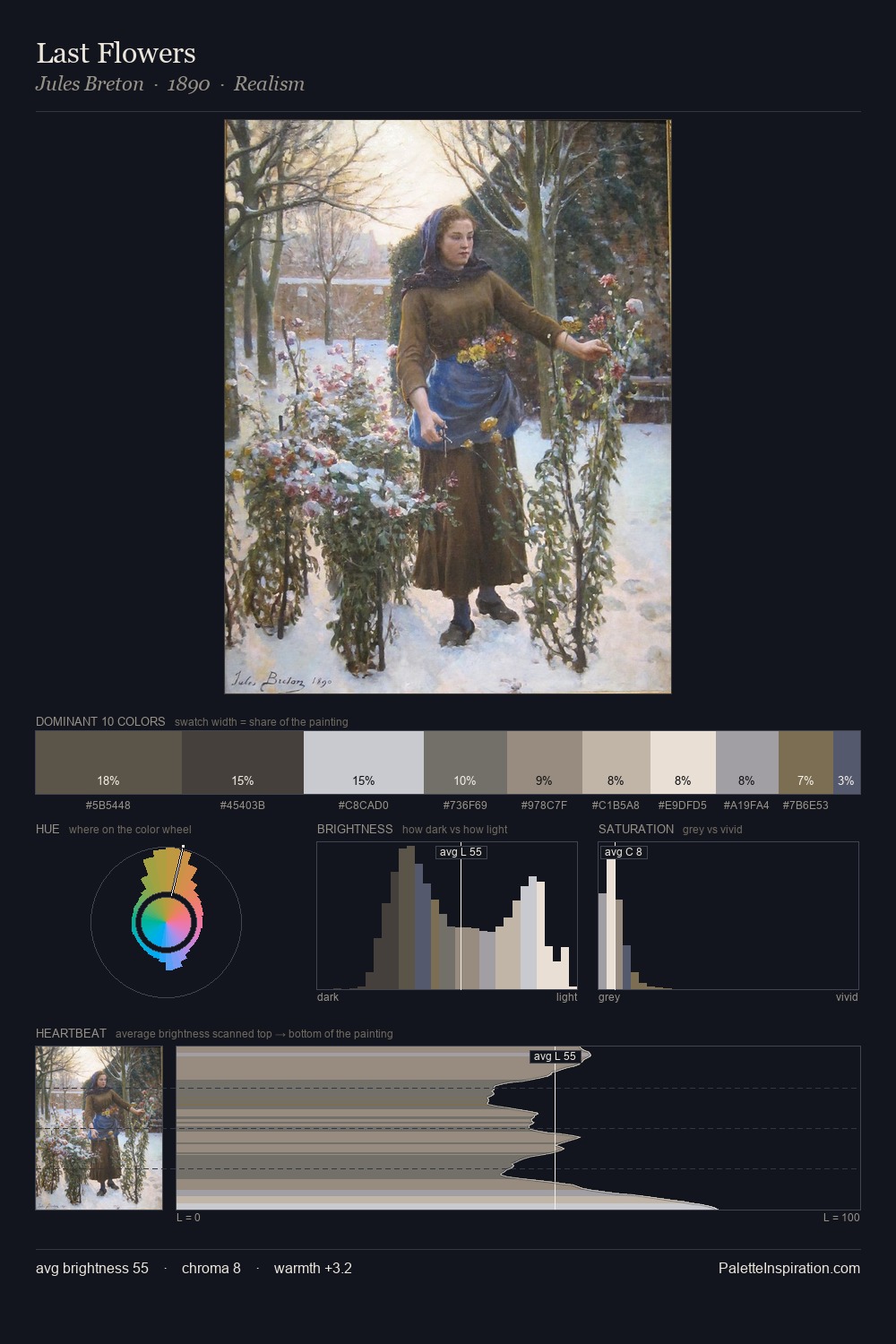Click the 'light' axis label
This screenshot has width=896, height=1344.
[567, 997]
